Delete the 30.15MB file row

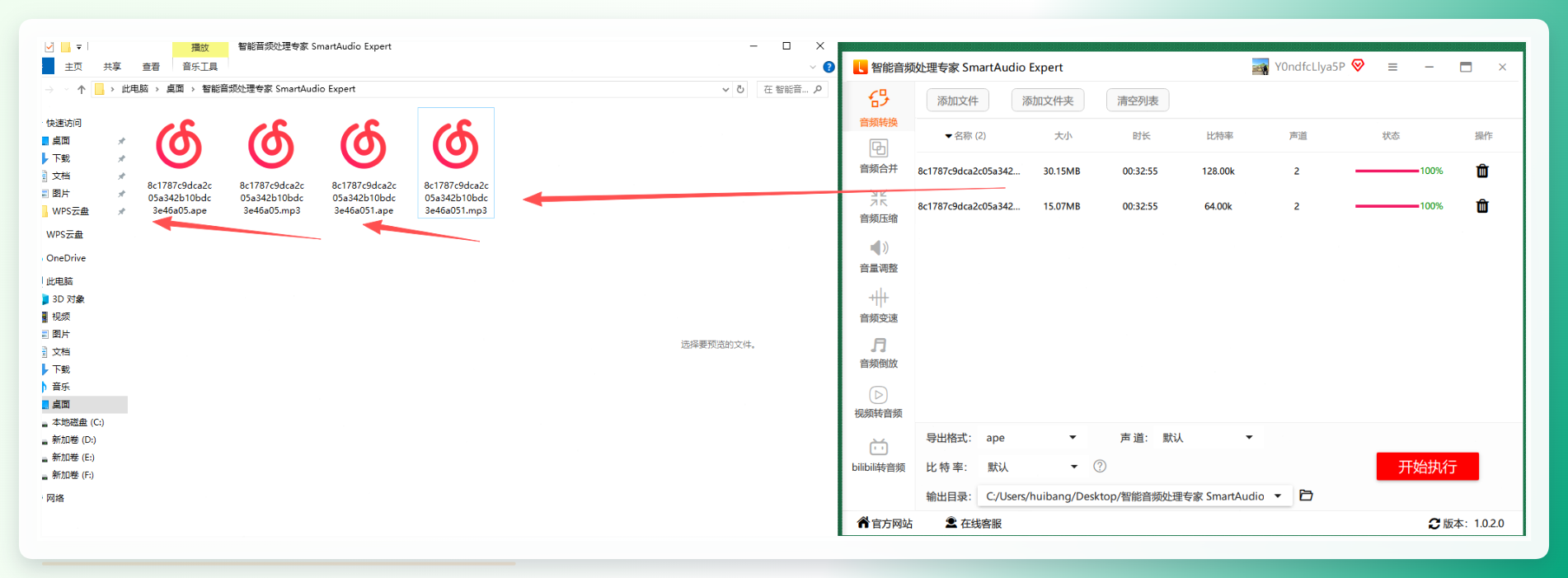pos(1482,171)
